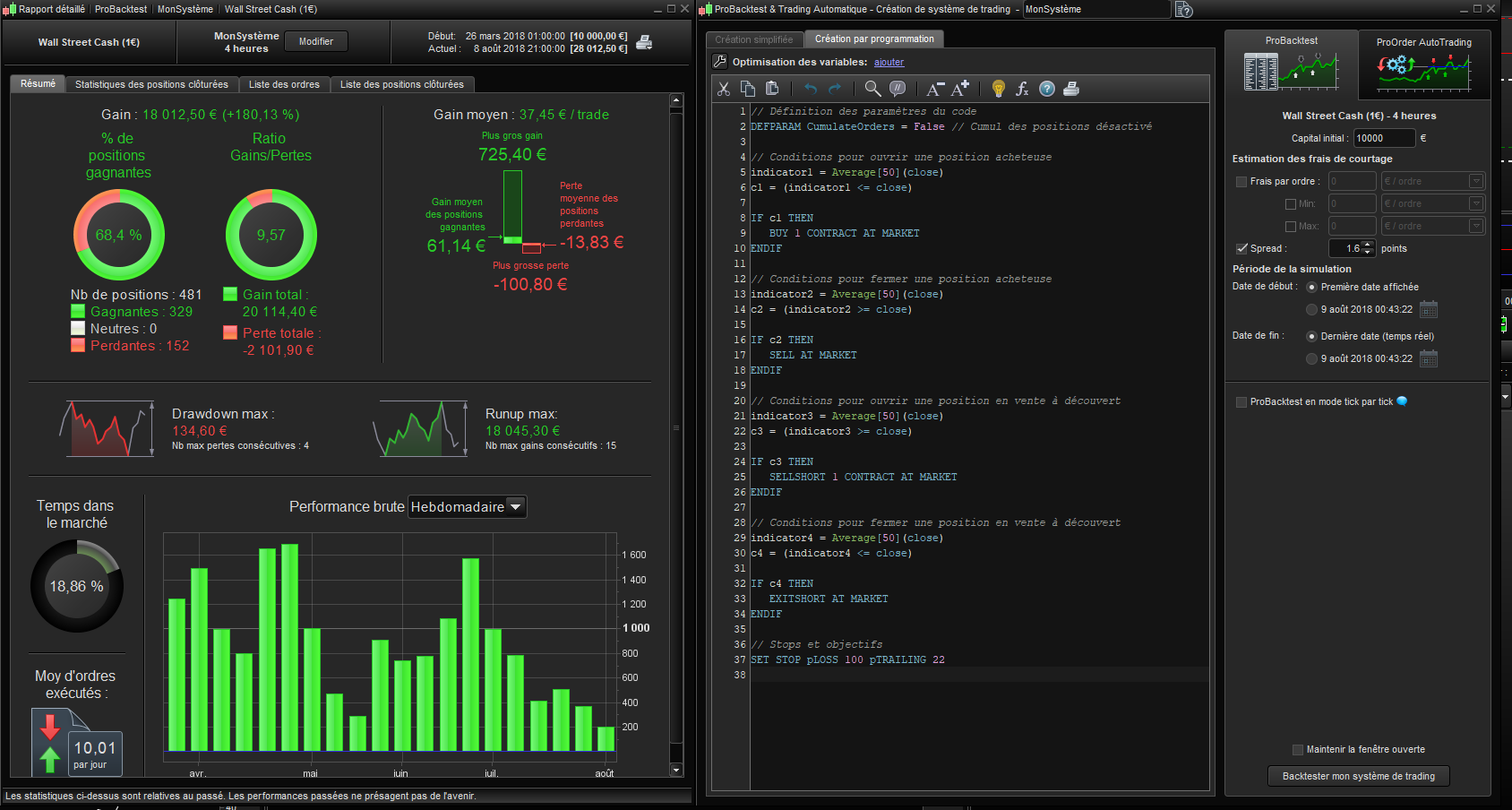Switch to Liste des ordres tab

pyautogui.click(x=284, y=84)
